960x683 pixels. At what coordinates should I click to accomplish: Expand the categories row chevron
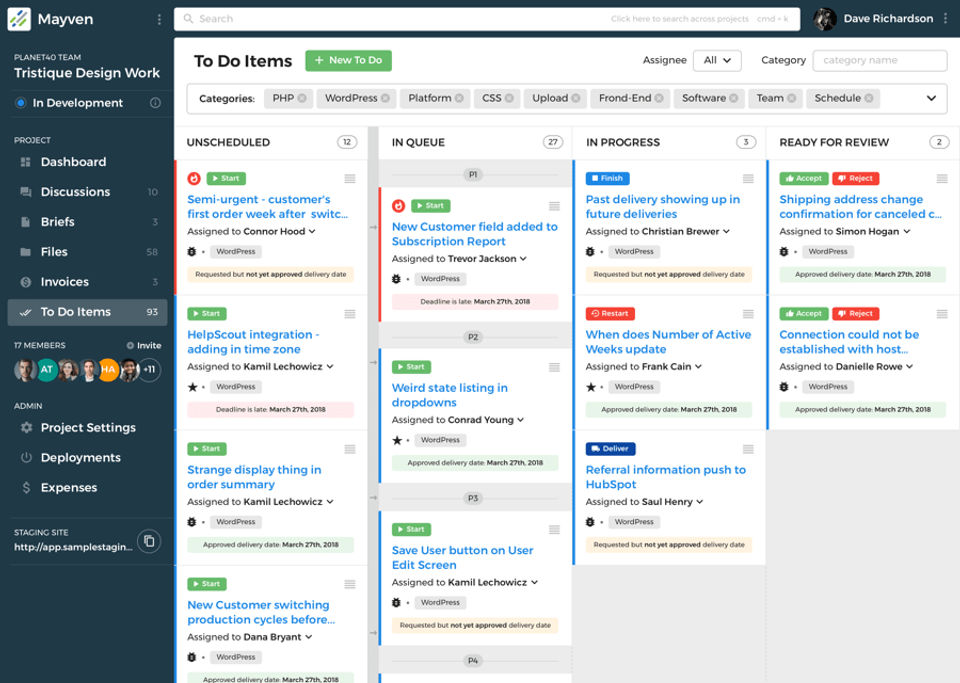point(931,99)
